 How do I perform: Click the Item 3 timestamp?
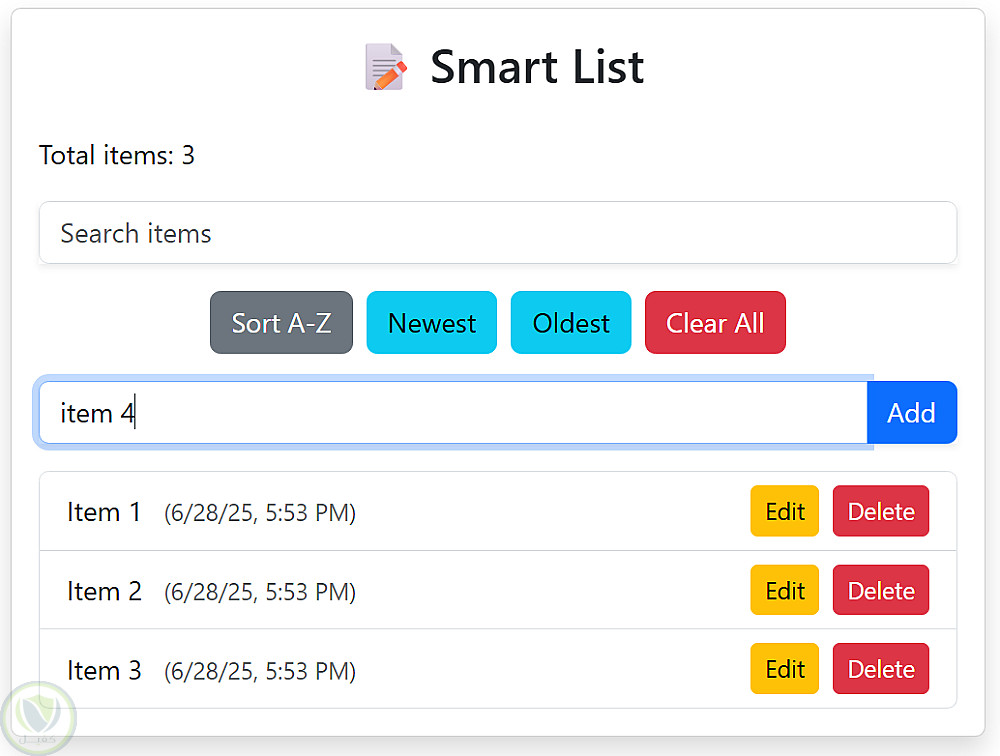tap(260, 670)
